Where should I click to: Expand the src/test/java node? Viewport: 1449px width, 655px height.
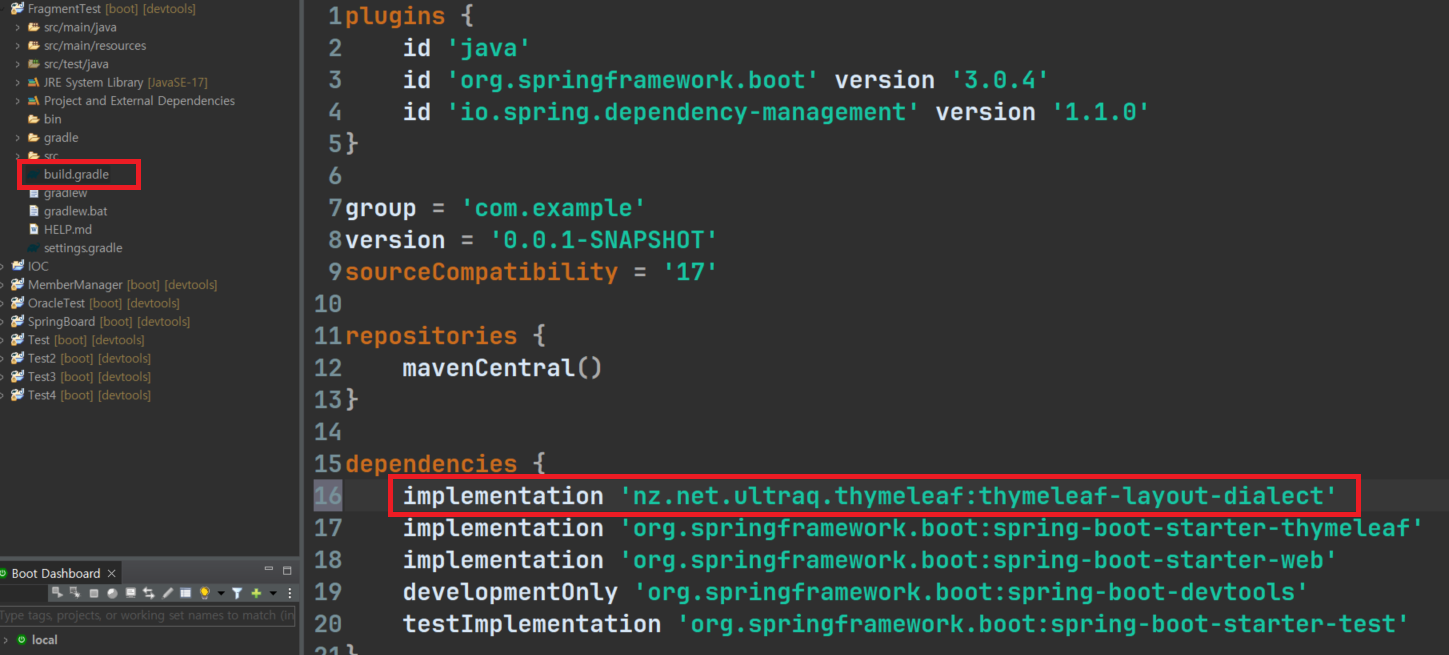pos(18,64)
